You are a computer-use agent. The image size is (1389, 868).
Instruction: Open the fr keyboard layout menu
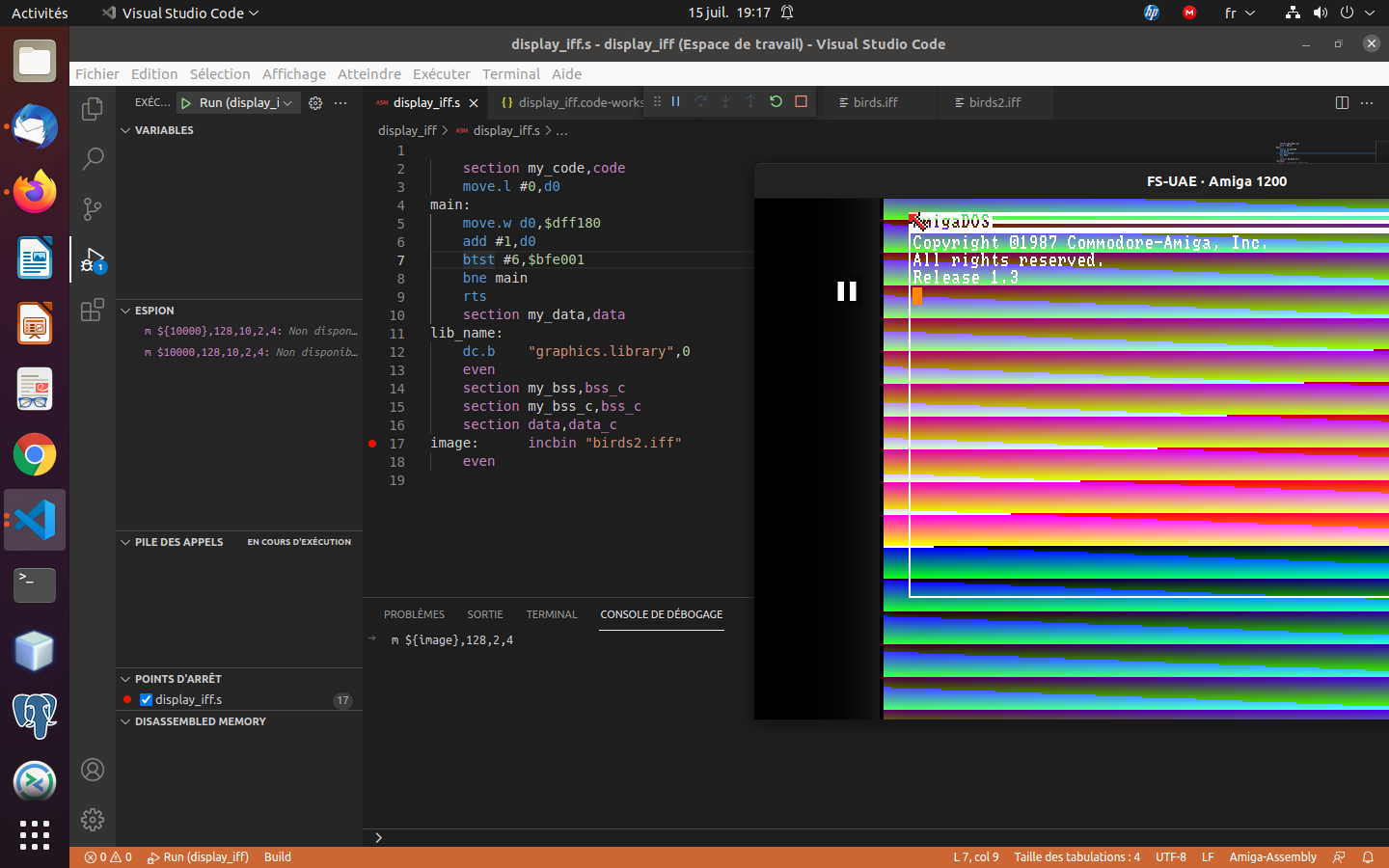click(1239, 13)
